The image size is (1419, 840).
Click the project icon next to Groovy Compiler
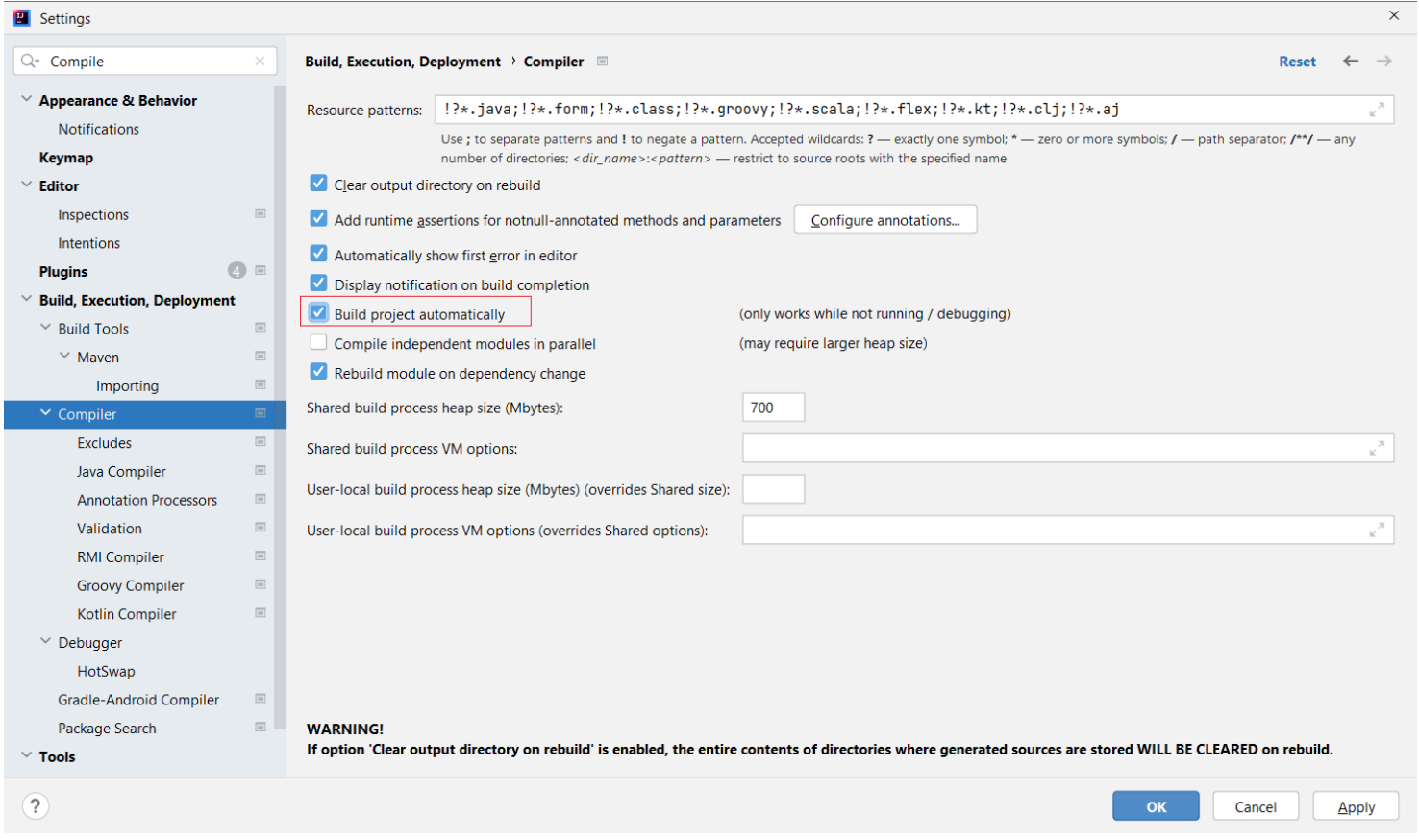pyautogui.click(x=261, y=584)
